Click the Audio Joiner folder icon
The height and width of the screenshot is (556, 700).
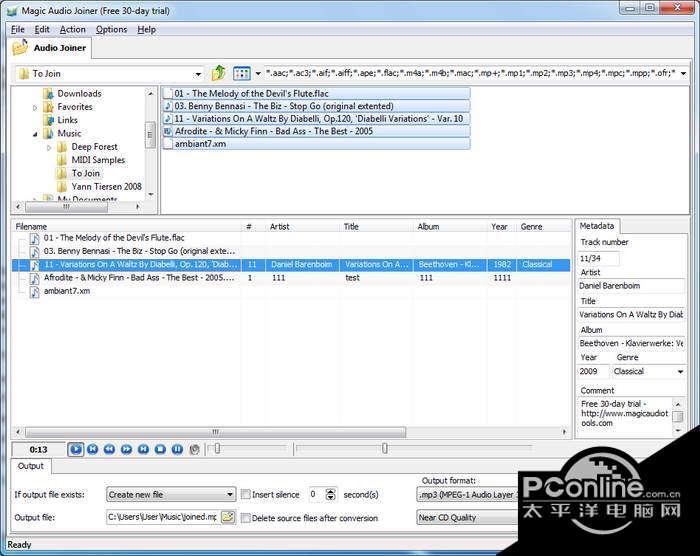20,47
